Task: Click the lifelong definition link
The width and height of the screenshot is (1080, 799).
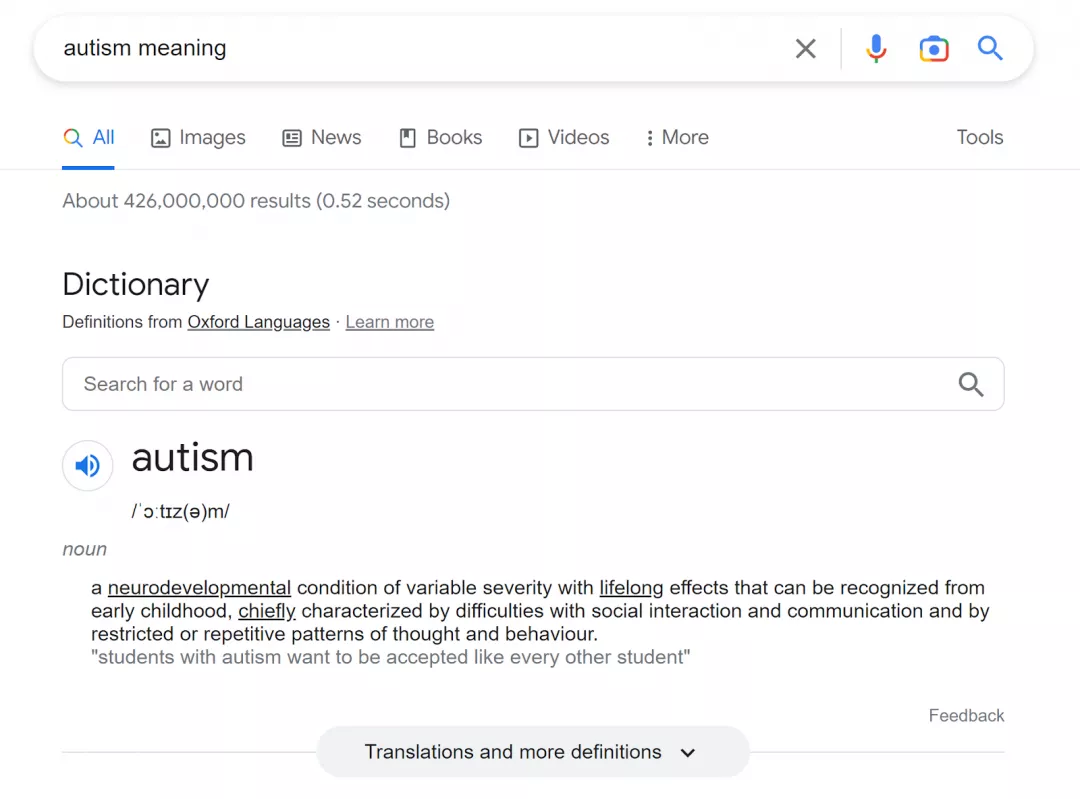Action: coord(631,588)
